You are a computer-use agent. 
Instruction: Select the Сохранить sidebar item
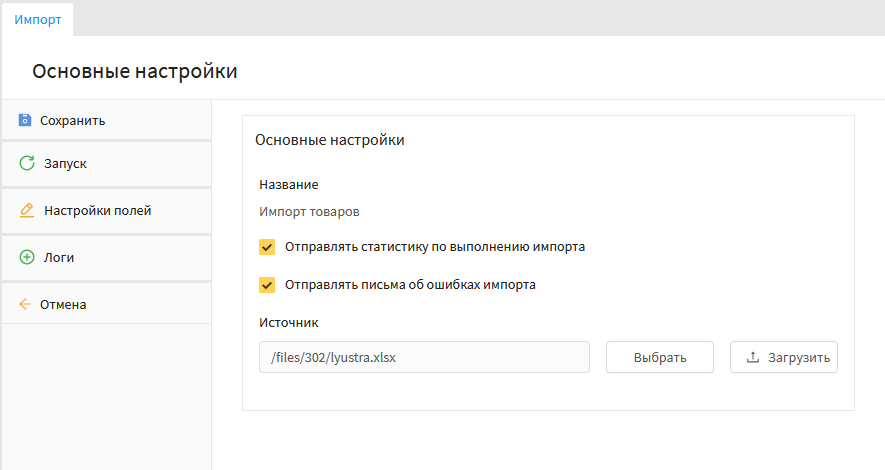(x=73, y=121)
